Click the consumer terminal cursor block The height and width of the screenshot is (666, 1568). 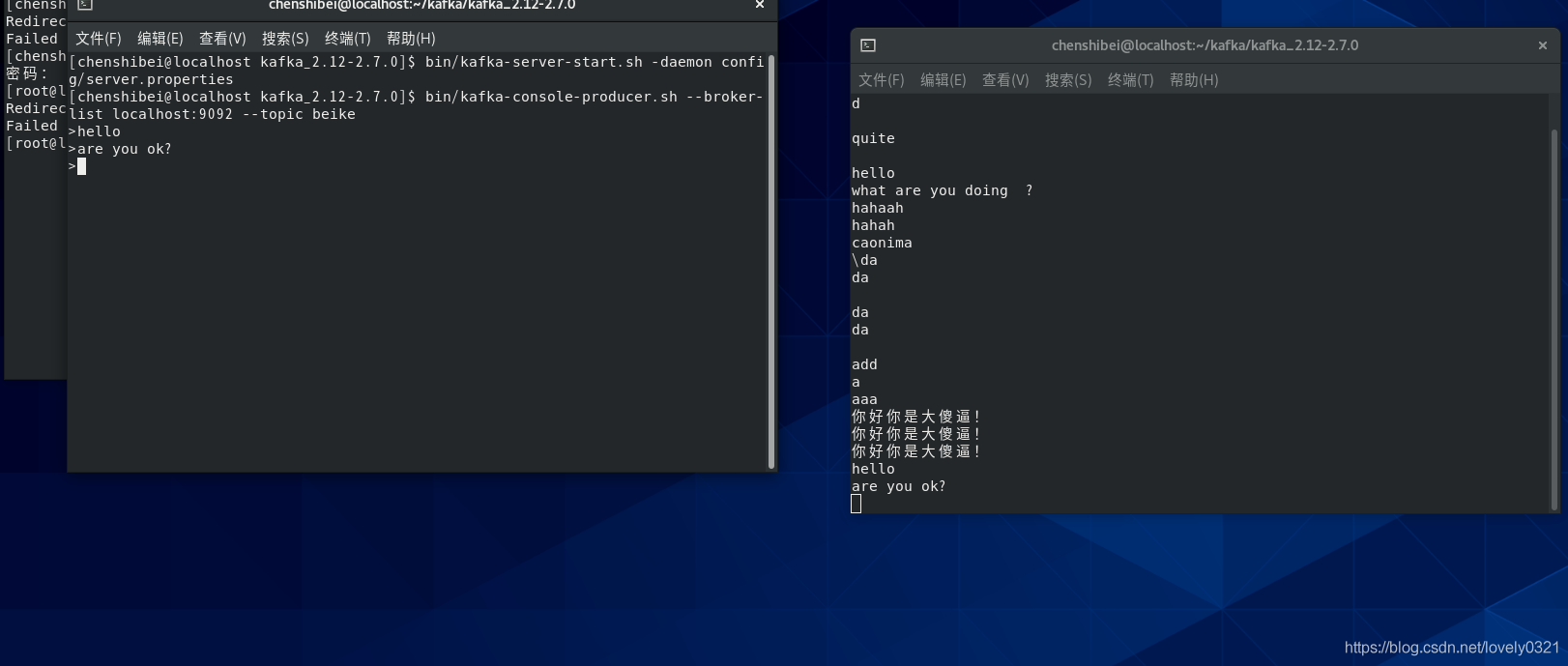pos(856,504)
